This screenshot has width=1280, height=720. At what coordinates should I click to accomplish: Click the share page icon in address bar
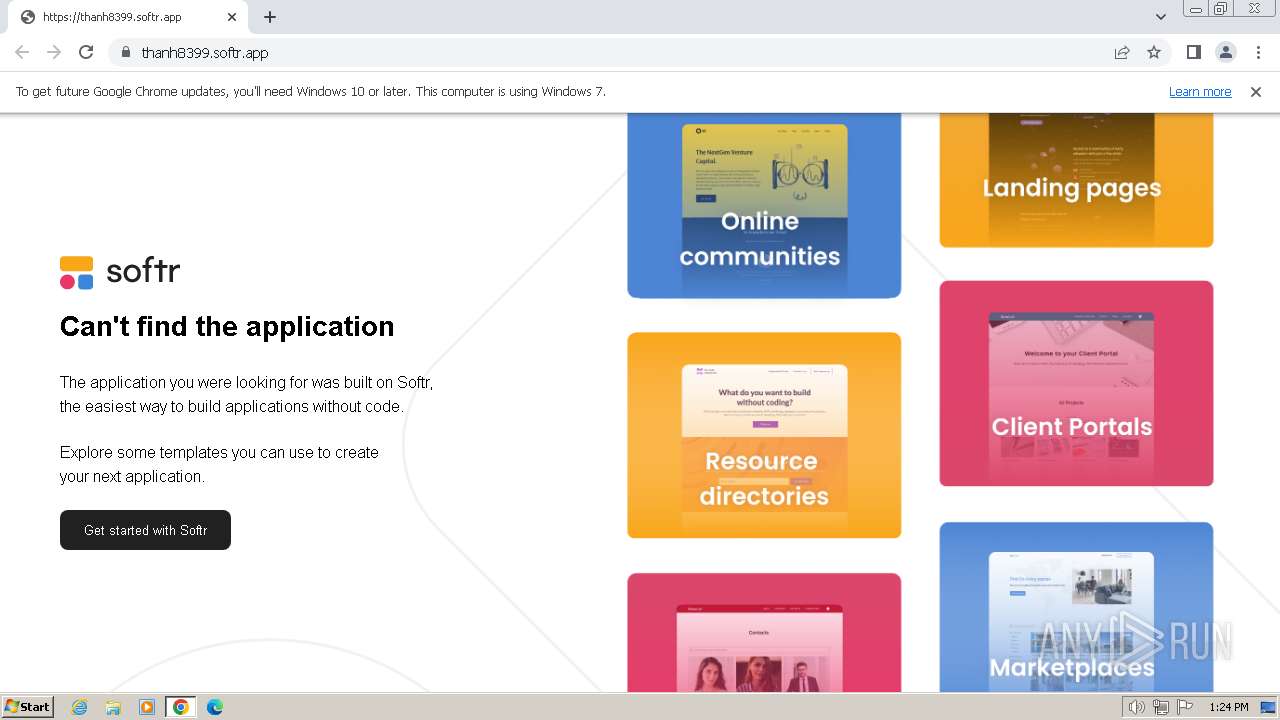1122,52
